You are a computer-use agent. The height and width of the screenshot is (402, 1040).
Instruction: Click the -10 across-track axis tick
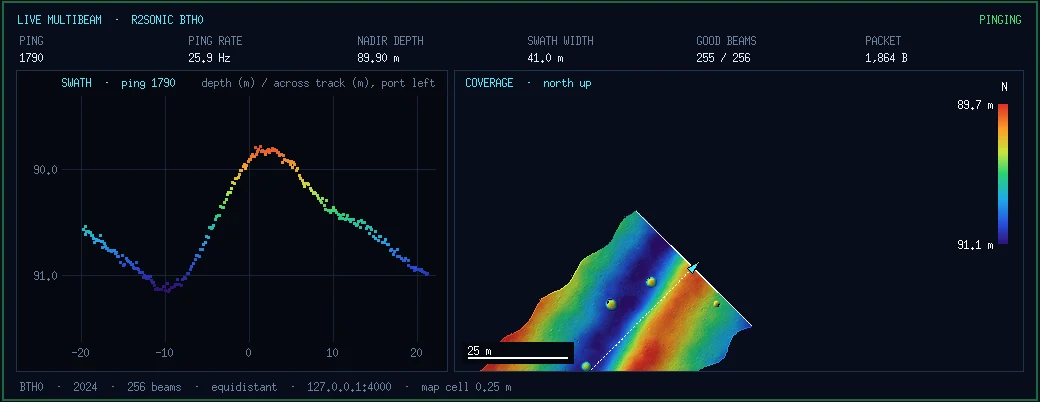click(x=164, y=353)
